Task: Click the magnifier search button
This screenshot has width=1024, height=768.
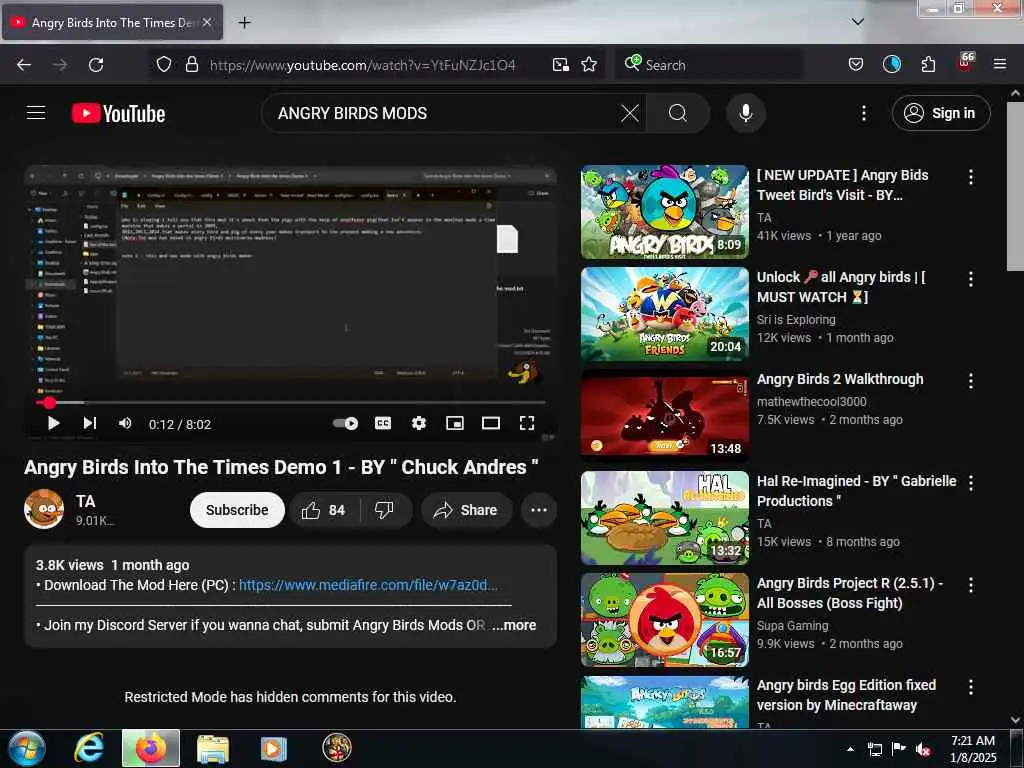Action: tap(678, 113)
